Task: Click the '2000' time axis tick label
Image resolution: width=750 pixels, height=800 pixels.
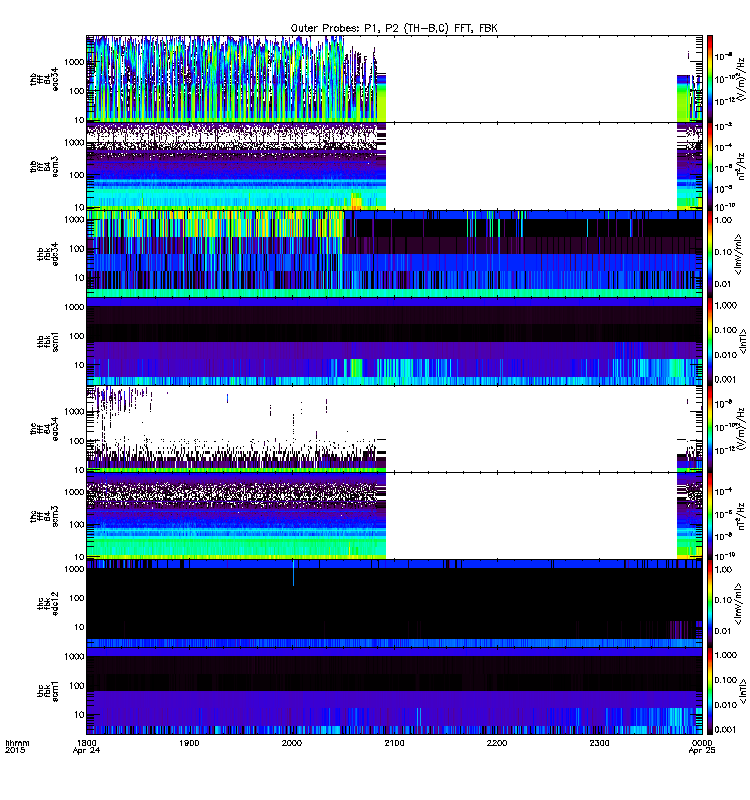Action: (x=292, y=743)
